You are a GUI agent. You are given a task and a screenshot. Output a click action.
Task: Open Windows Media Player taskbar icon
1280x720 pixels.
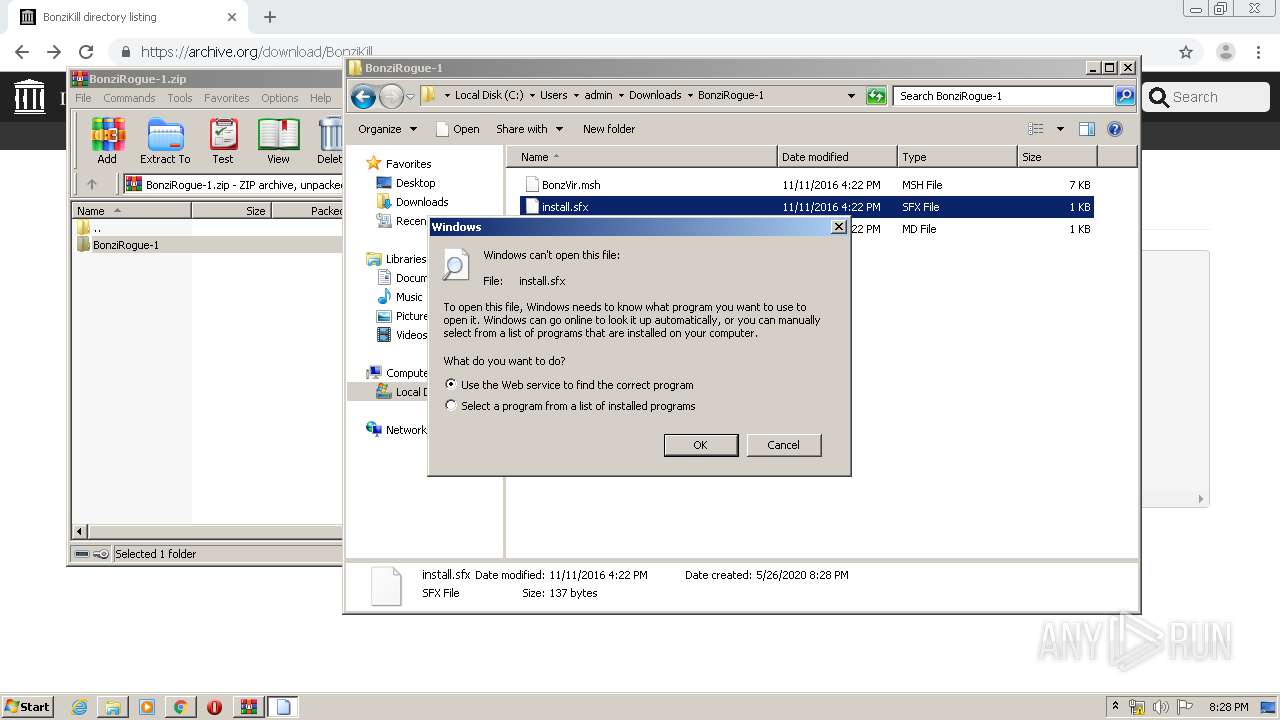click(147, 707)
